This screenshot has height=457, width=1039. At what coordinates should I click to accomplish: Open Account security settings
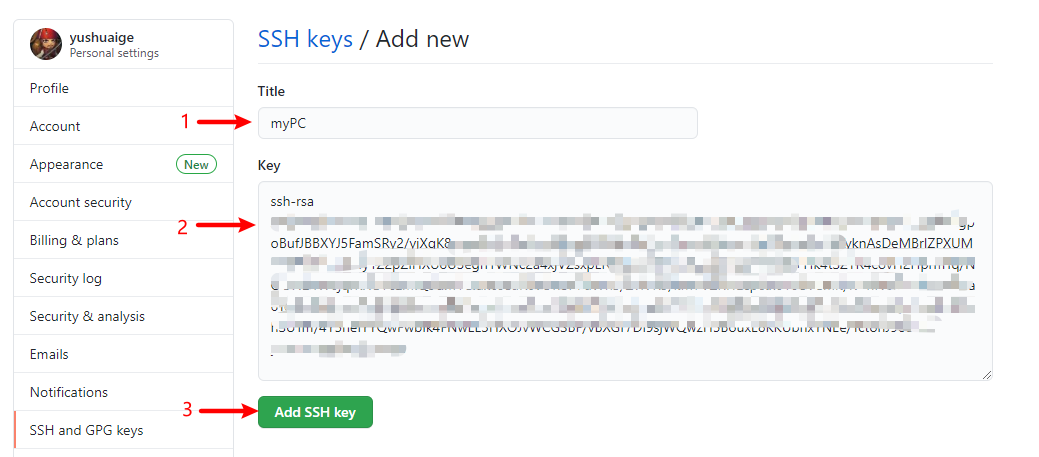(x=123, y=202)
